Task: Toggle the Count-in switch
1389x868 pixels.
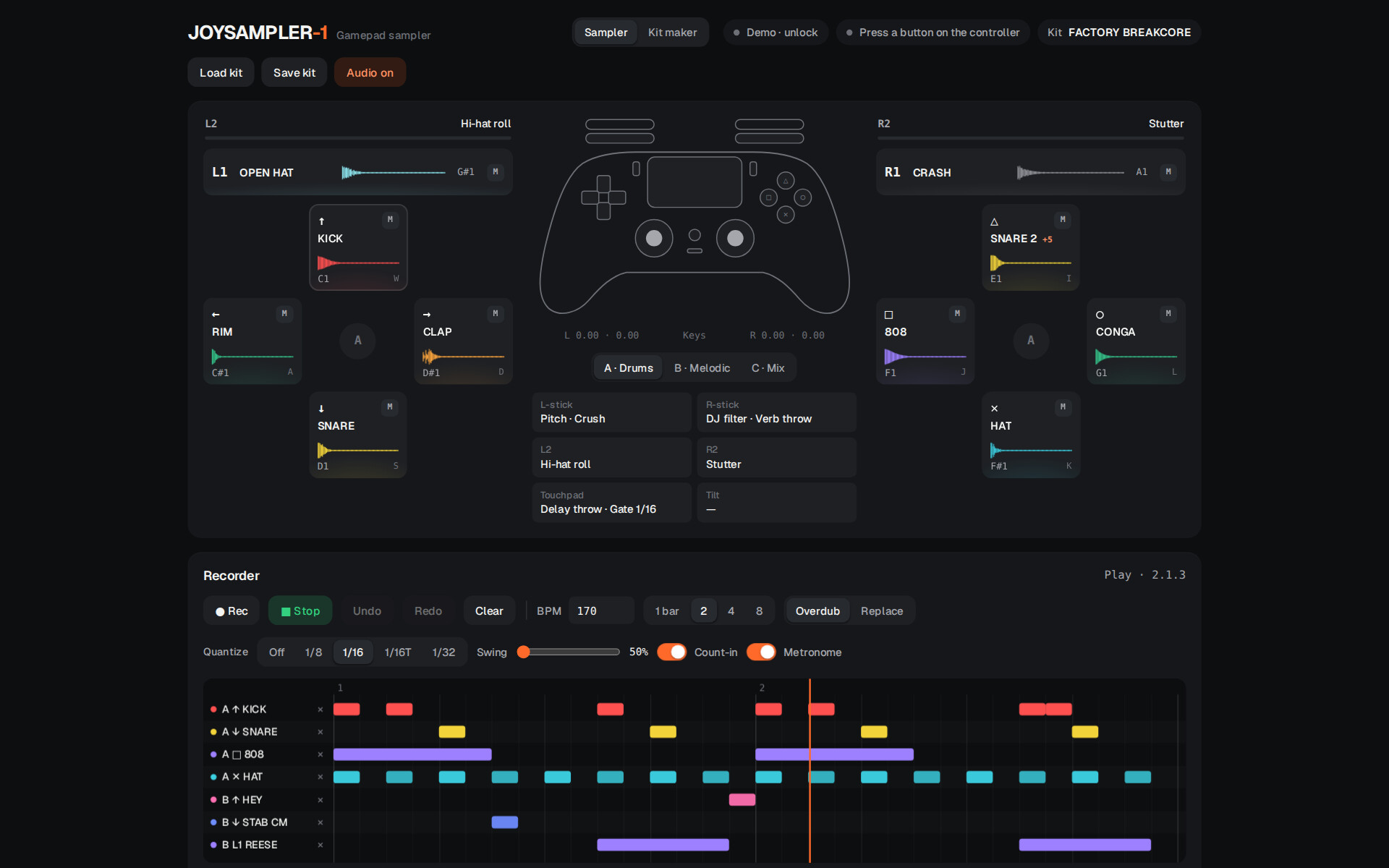Action: tap(672, 652)
